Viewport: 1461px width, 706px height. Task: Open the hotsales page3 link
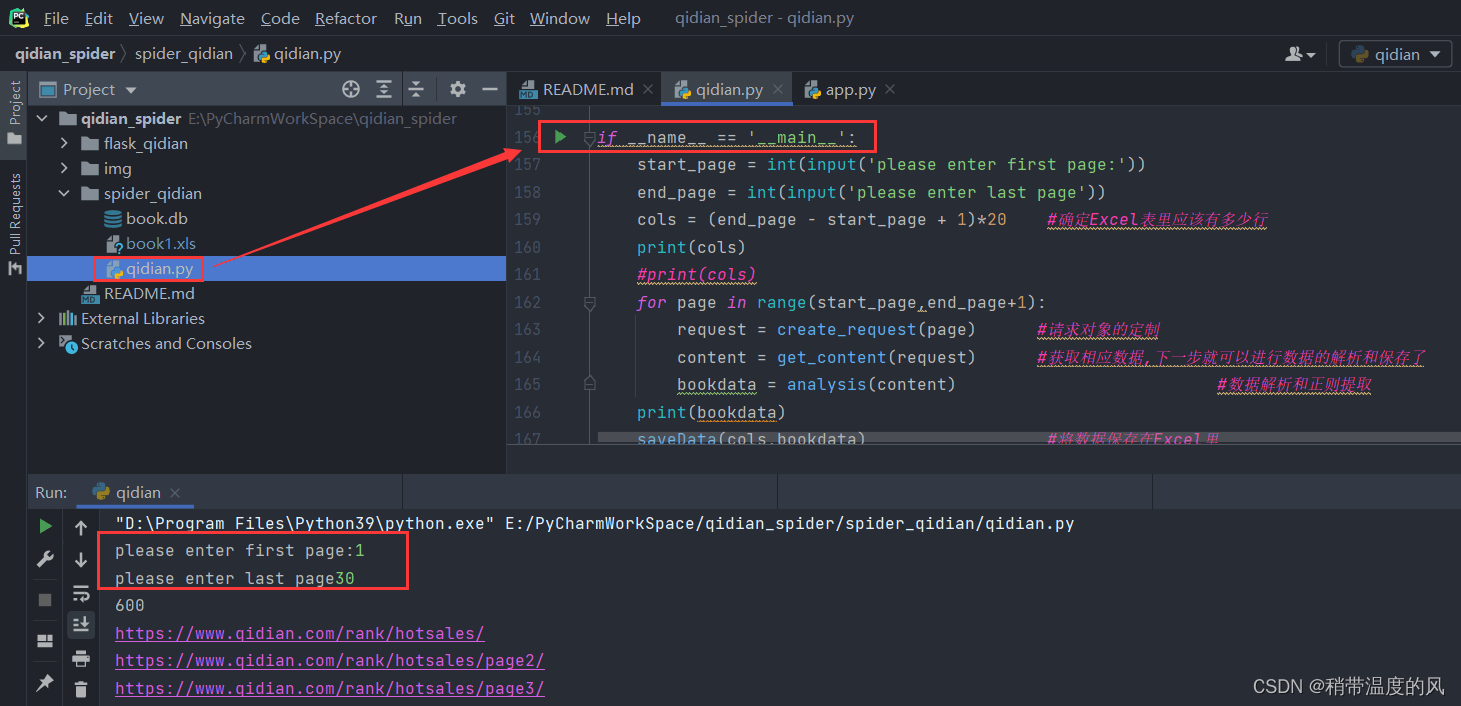tap(330, 689)
